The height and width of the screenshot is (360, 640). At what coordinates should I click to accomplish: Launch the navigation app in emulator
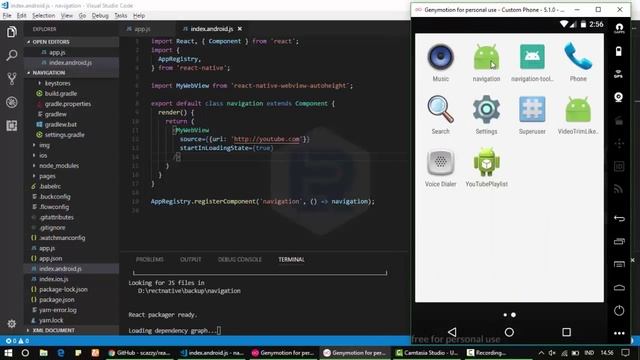[486, 62]
